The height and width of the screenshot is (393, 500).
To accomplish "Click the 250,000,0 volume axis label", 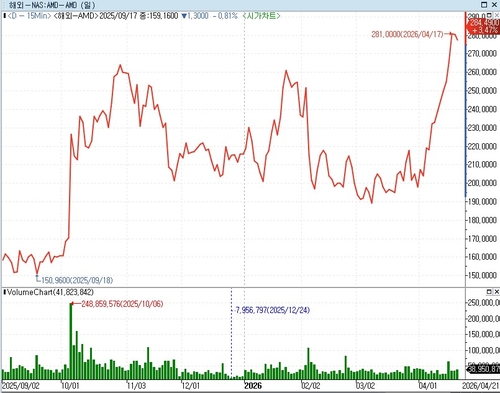I will tap(484, 303).
